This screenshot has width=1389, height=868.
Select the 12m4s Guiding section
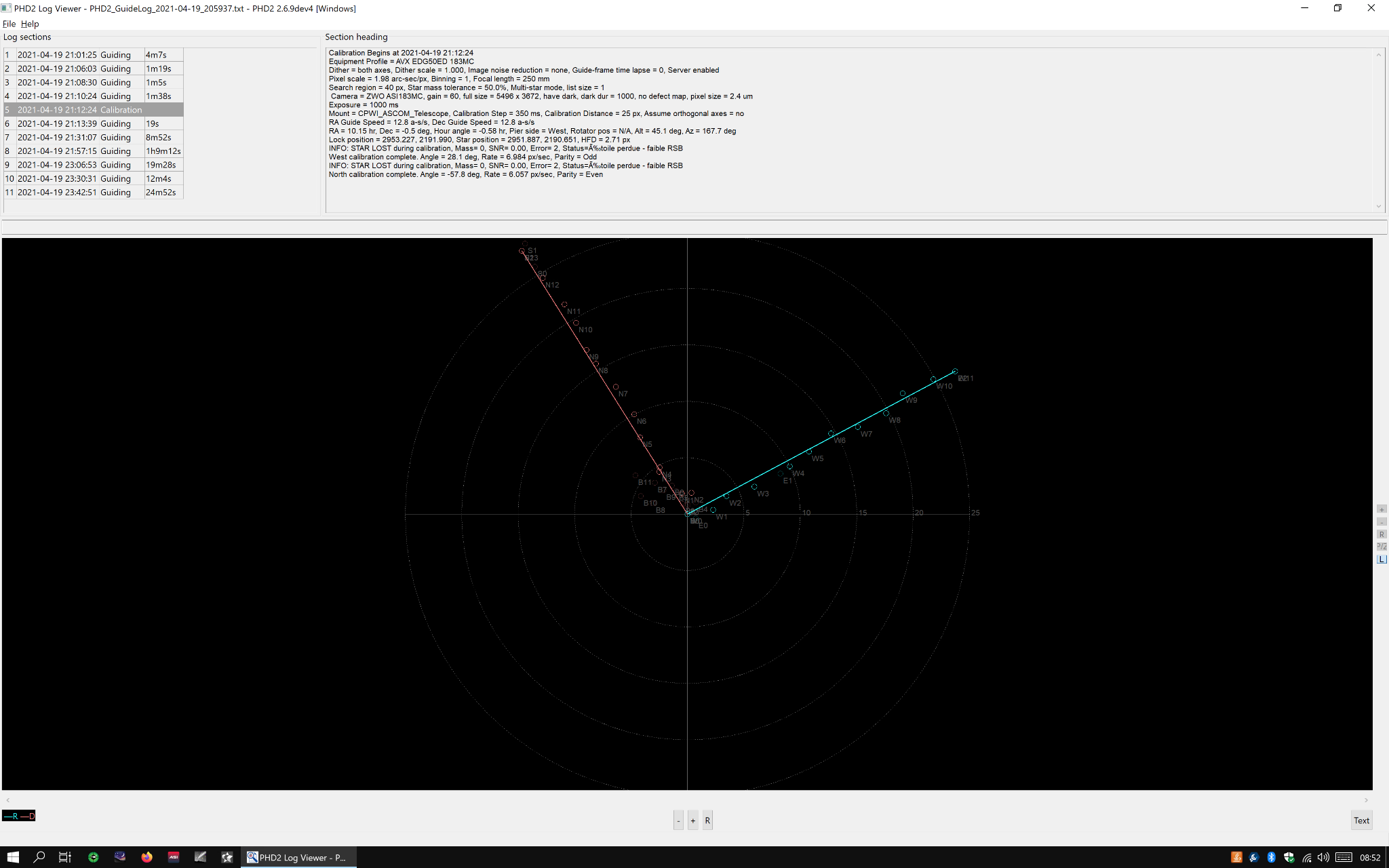pos(93,178)
